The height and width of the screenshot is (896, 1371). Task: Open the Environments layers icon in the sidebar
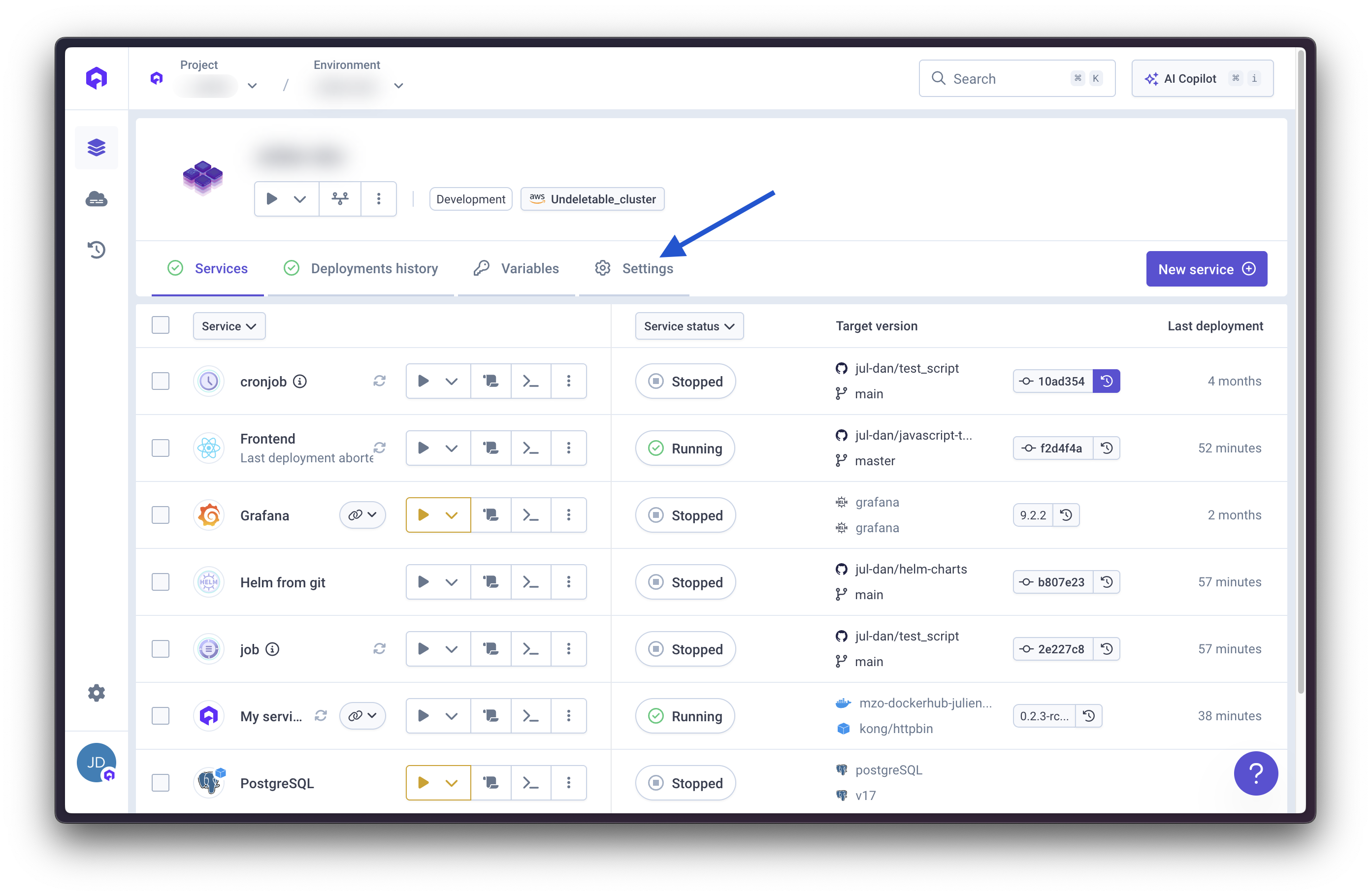(96, 147)
